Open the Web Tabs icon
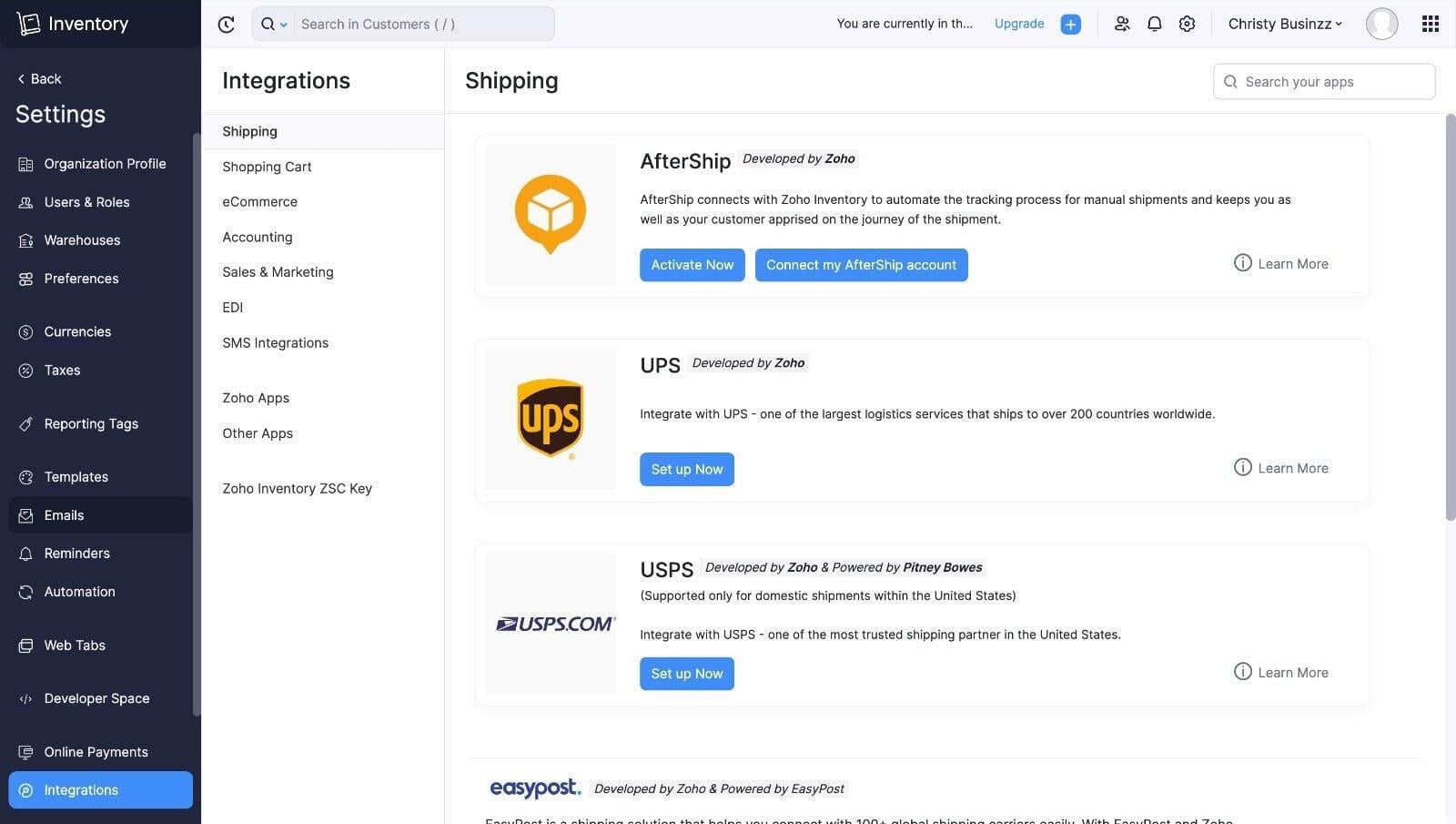Image resolution: width=1456 pixels, height=824 pixels. (25, 645)
